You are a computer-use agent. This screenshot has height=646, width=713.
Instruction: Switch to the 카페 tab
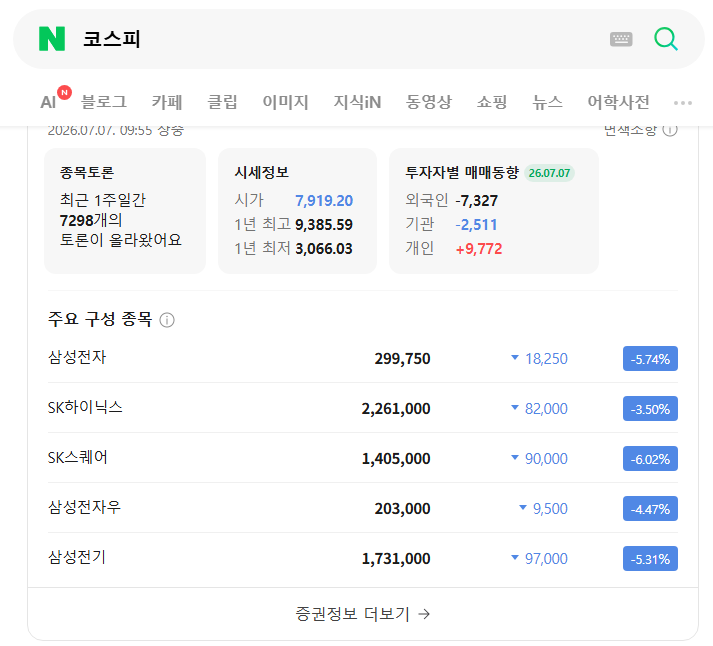coord(167,102)
